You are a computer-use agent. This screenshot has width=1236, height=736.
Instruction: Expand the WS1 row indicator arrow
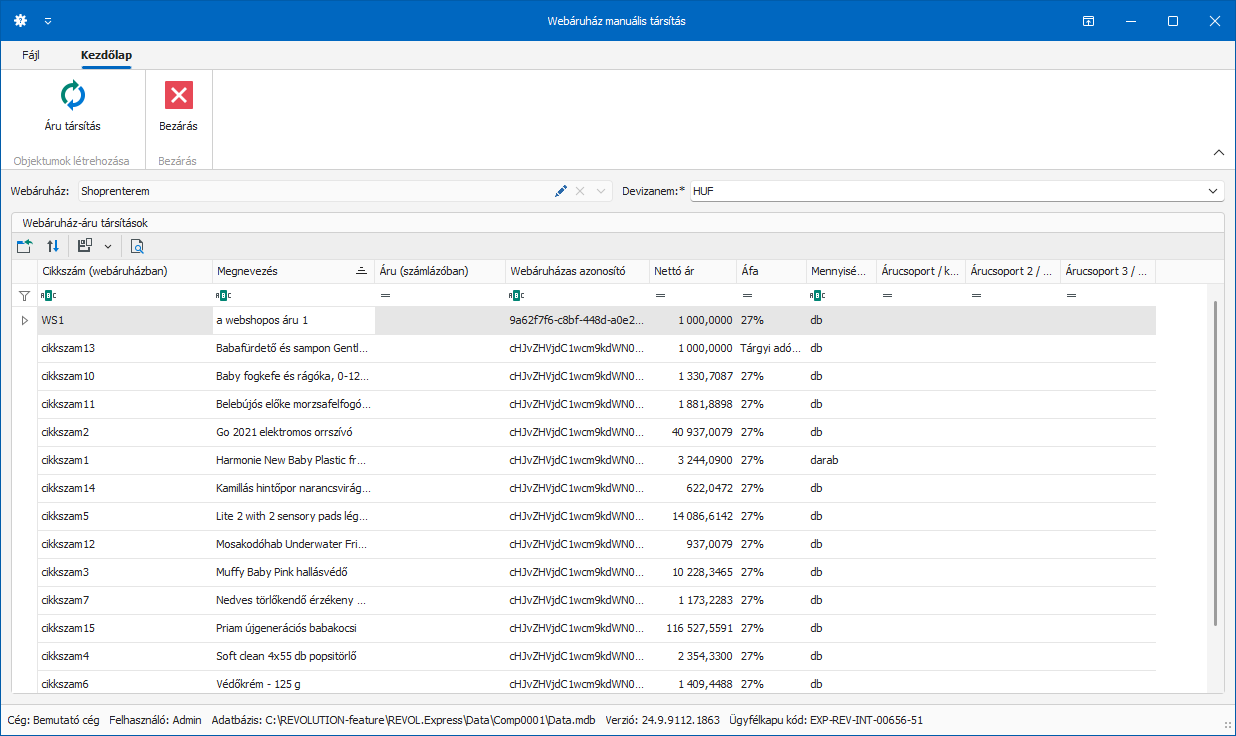coord(25,321)
